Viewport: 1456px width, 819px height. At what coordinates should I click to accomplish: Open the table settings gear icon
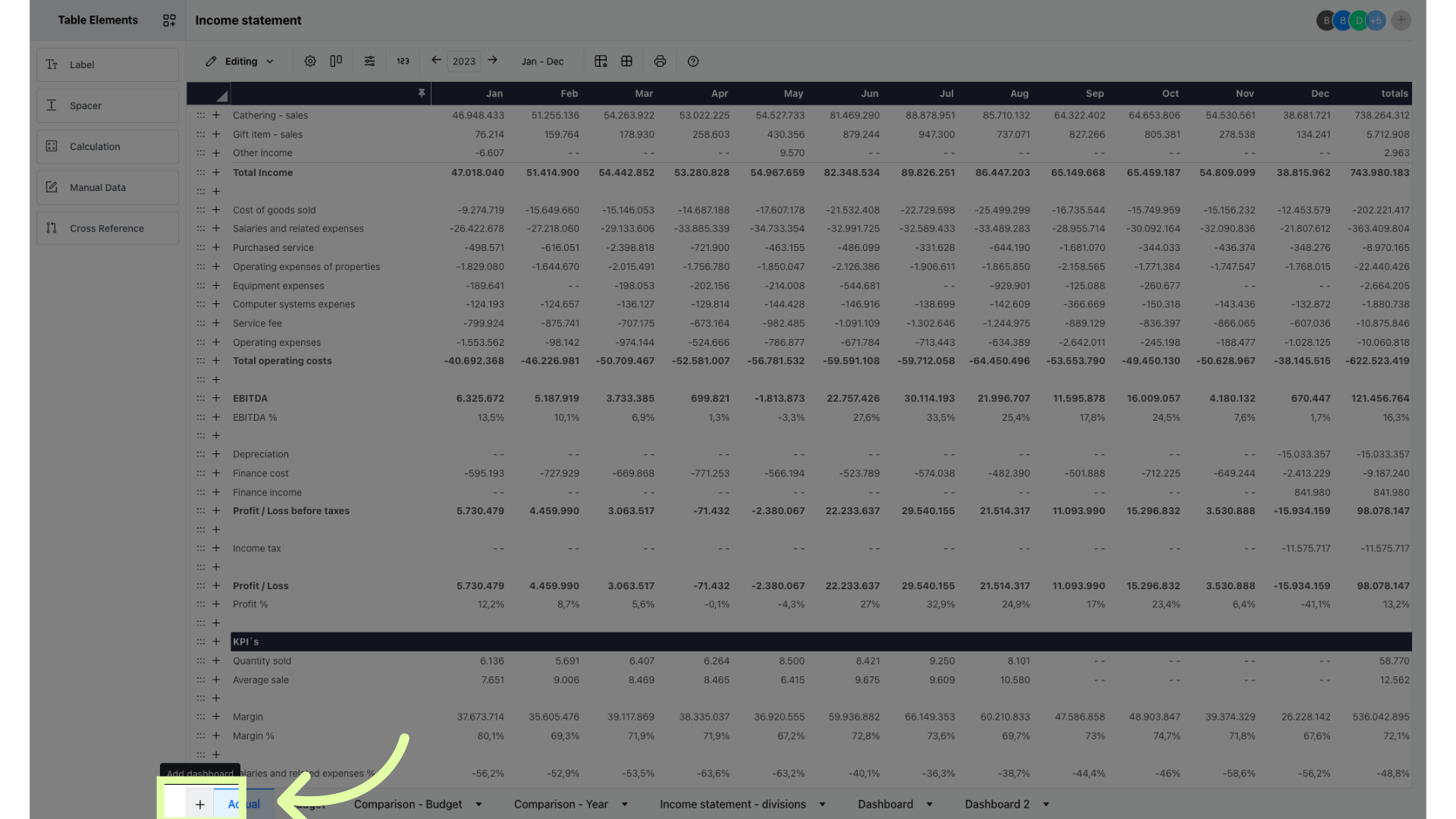310,61
